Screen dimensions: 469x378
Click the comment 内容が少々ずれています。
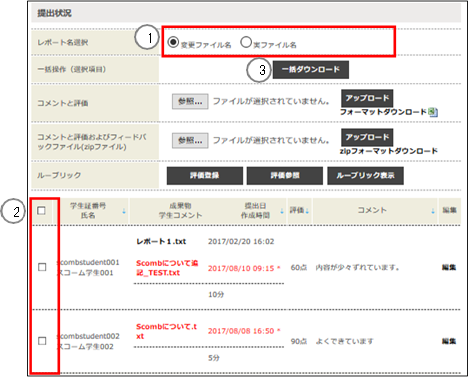(357, 267)
